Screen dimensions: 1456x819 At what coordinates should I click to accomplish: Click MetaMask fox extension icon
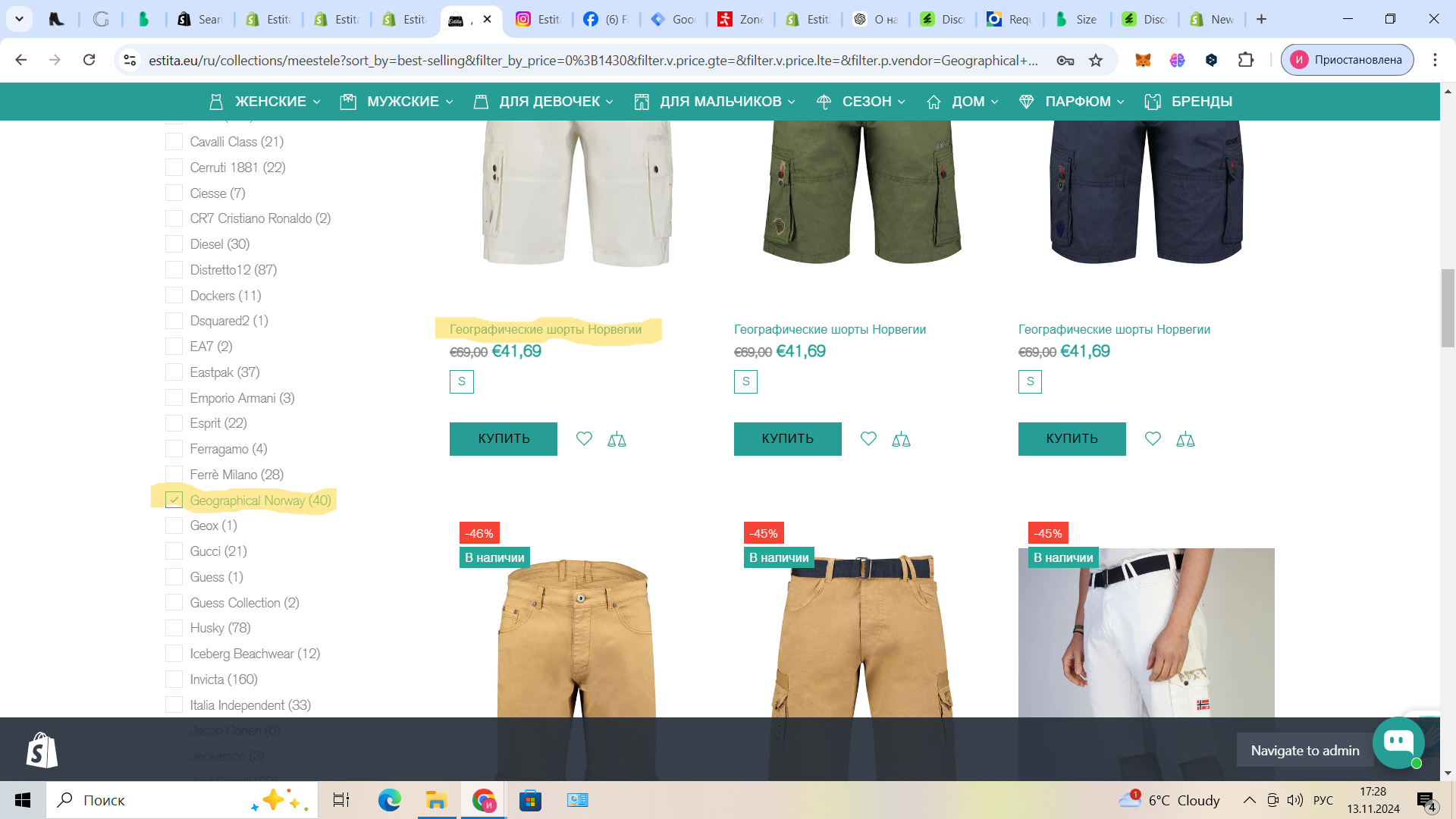coord(1143,60)
